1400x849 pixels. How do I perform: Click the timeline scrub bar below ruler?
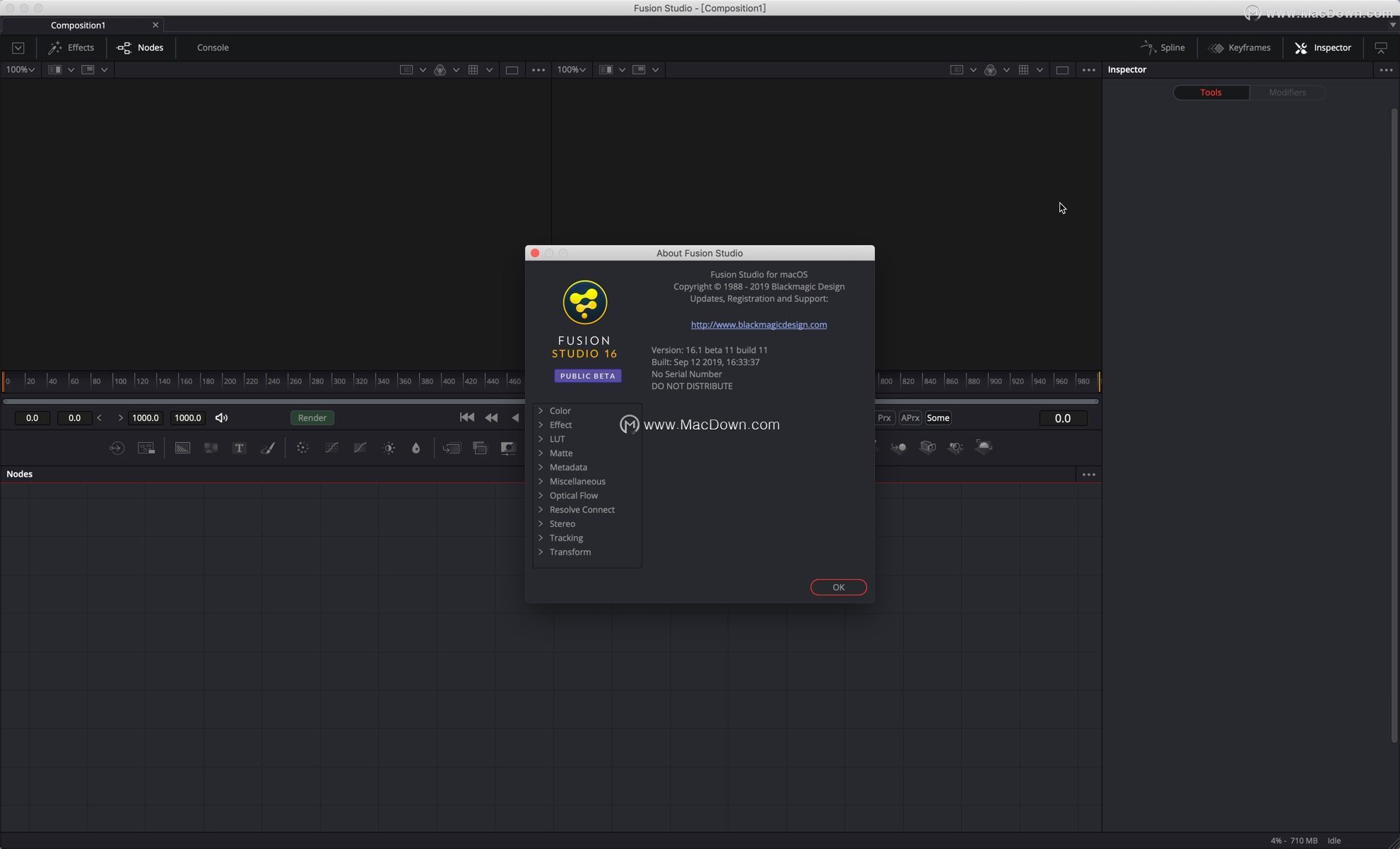[x=263, y=402]
